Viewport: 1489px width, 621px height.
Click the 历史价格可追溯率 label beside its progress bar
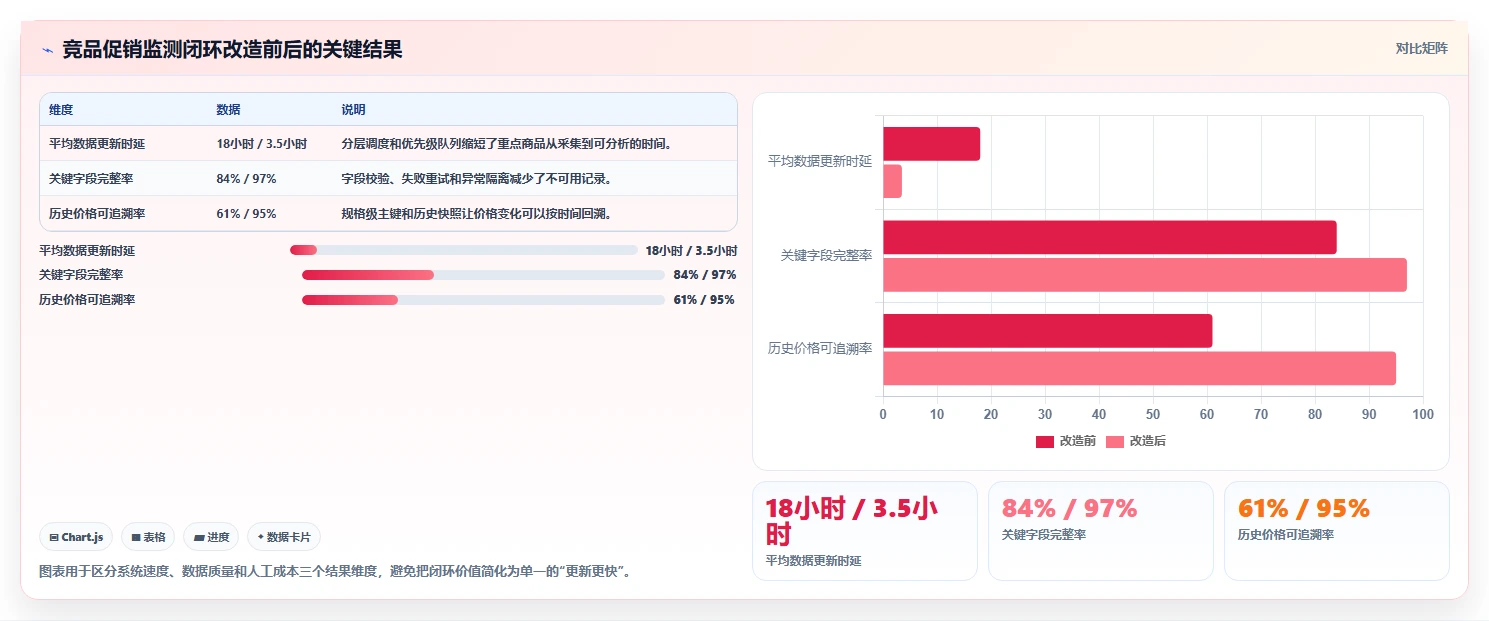(x=87, y=300)
